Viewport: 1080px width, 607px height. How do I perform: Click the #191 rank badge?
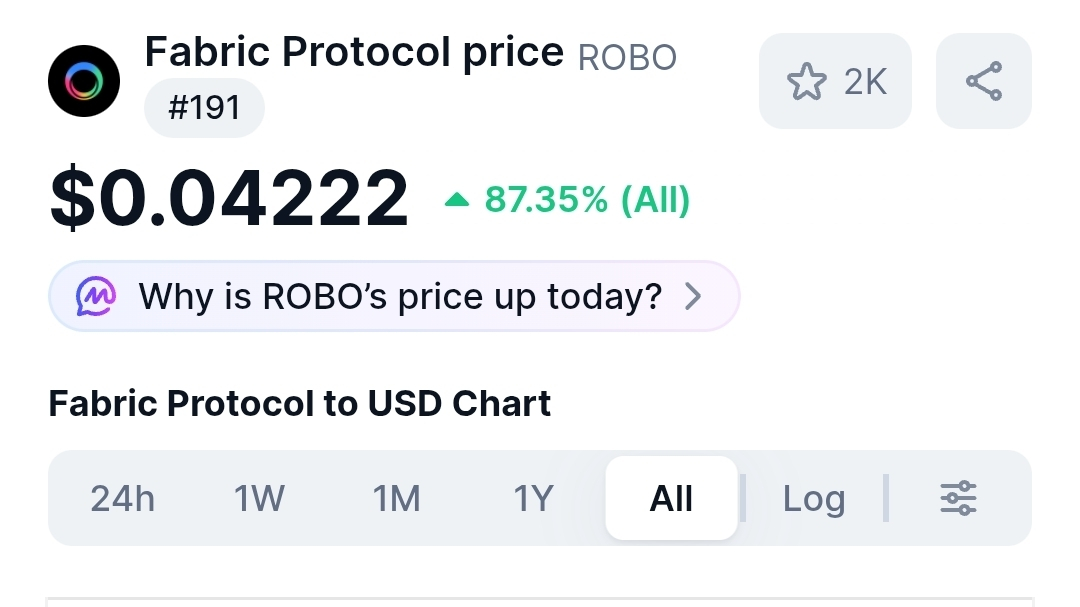(x=205, y=107)
